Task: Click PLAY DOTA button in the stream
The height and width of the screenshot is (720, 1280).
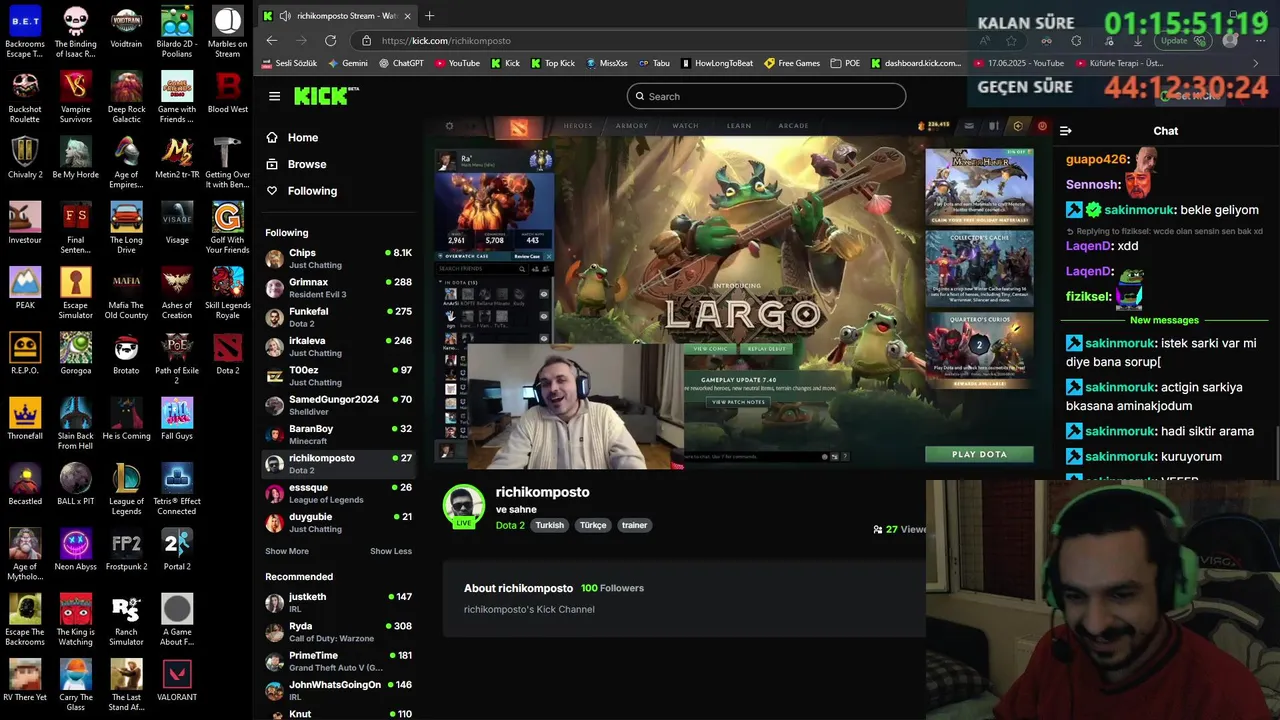Action: click(x=979, y=454)
